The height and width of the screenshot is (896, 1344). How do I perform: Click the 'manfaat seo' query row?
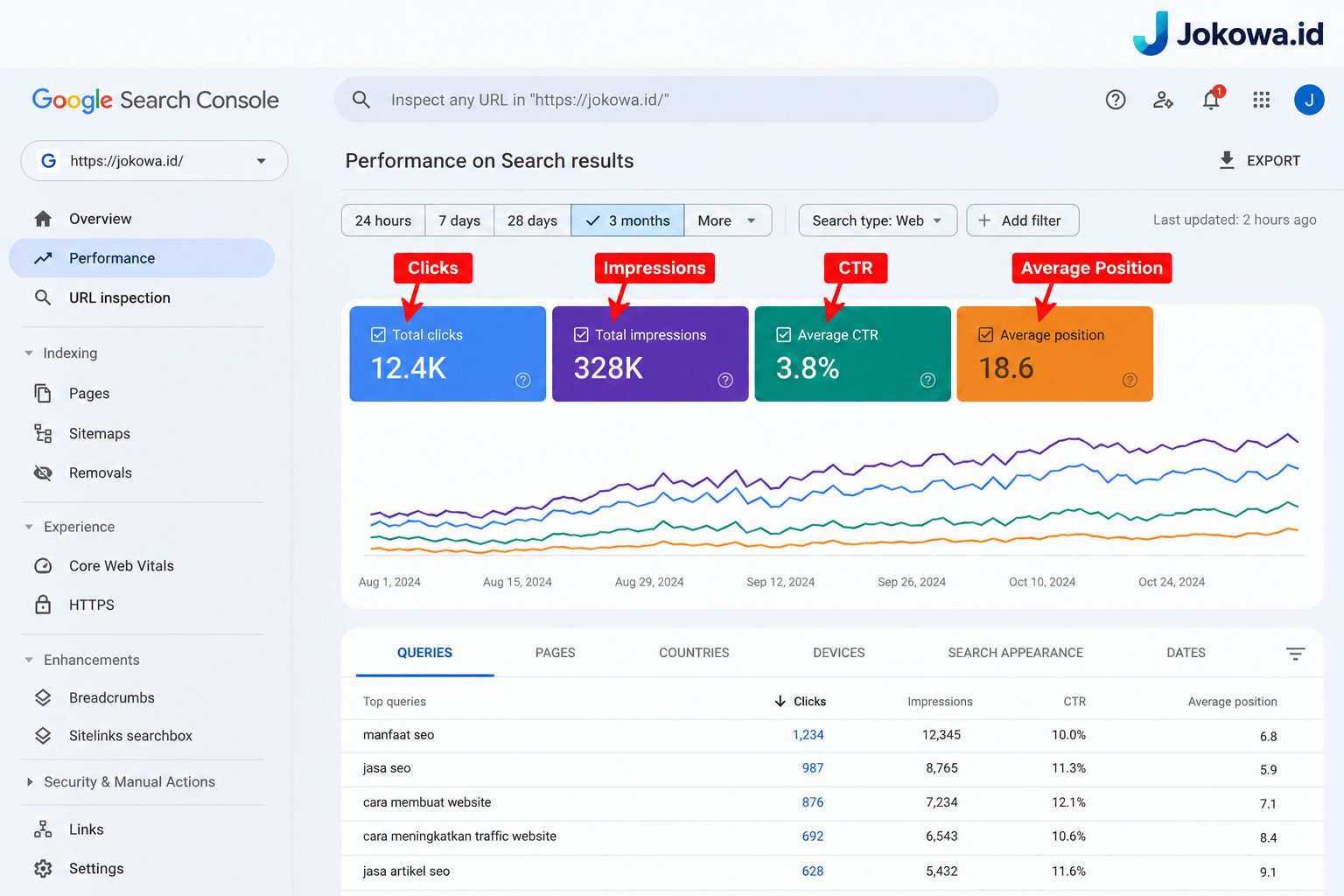click(x=831, y=736)
